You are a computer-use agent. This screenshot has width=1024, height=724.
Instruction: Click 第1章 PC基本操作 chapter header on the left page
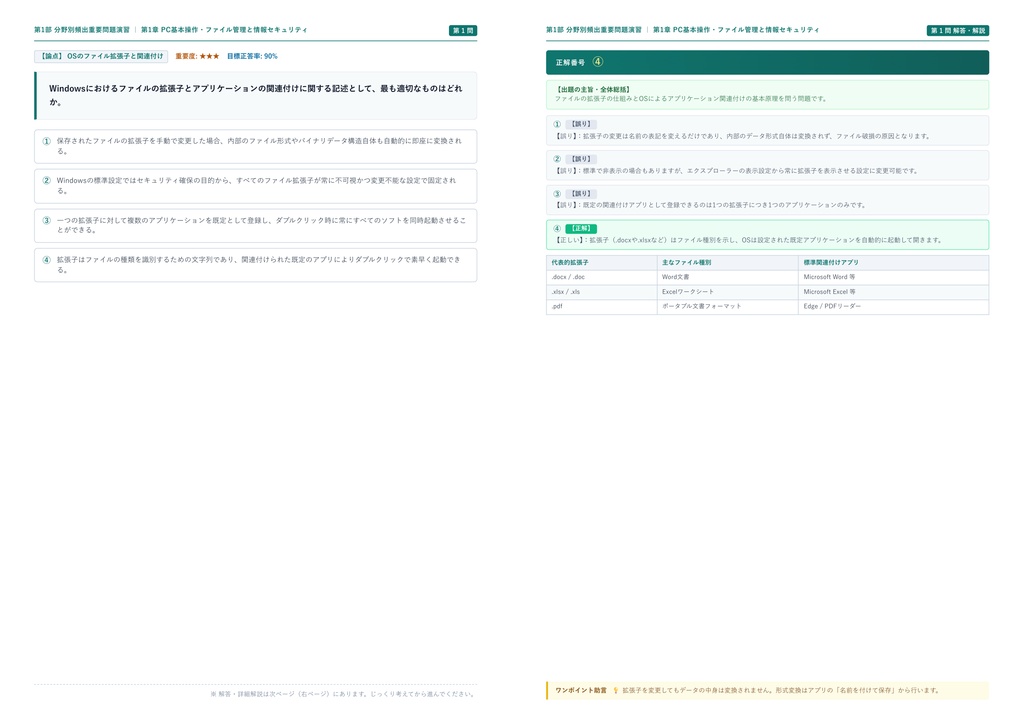(224, 30)
